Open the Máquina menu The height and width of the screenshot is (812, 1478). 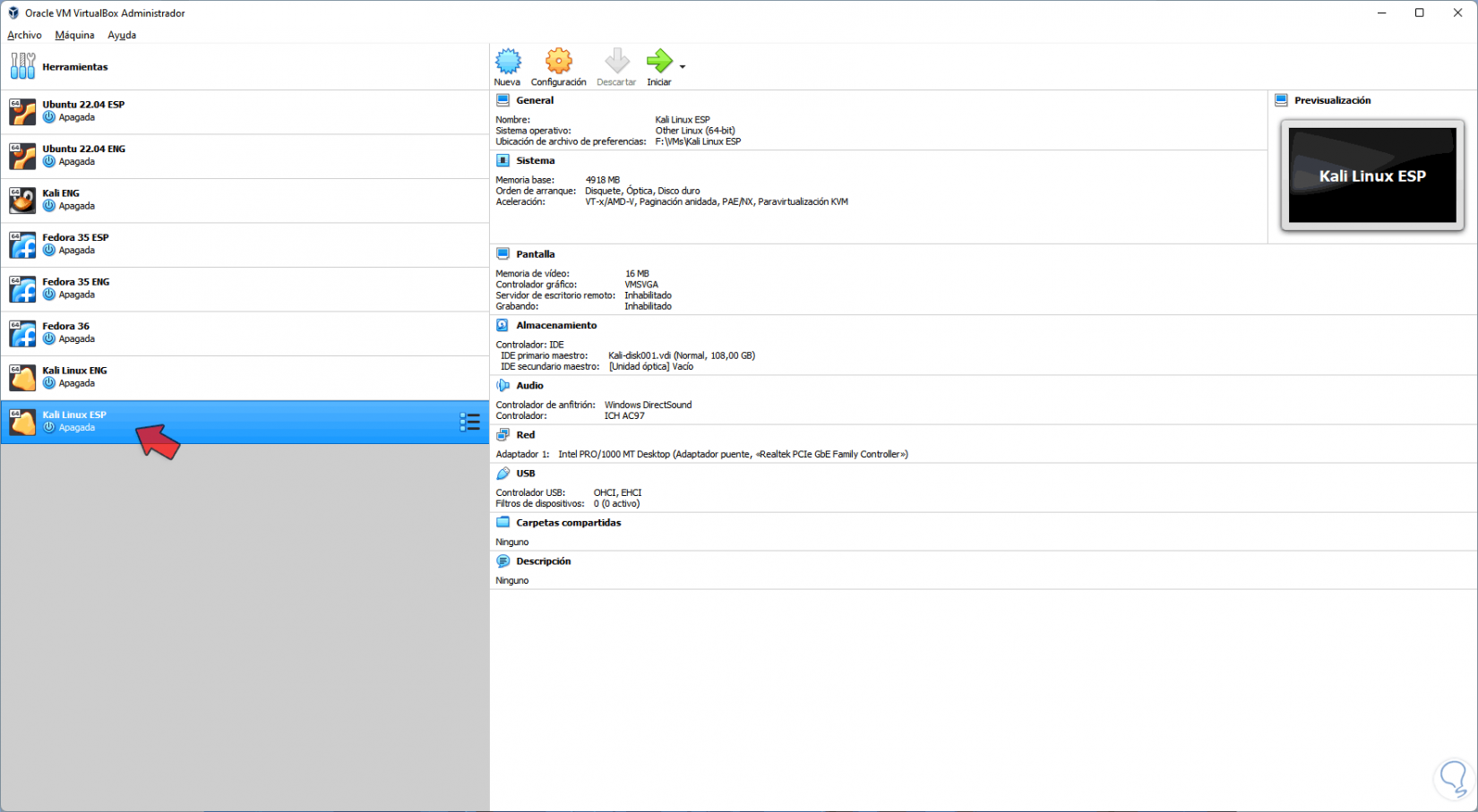coord(74,35)
